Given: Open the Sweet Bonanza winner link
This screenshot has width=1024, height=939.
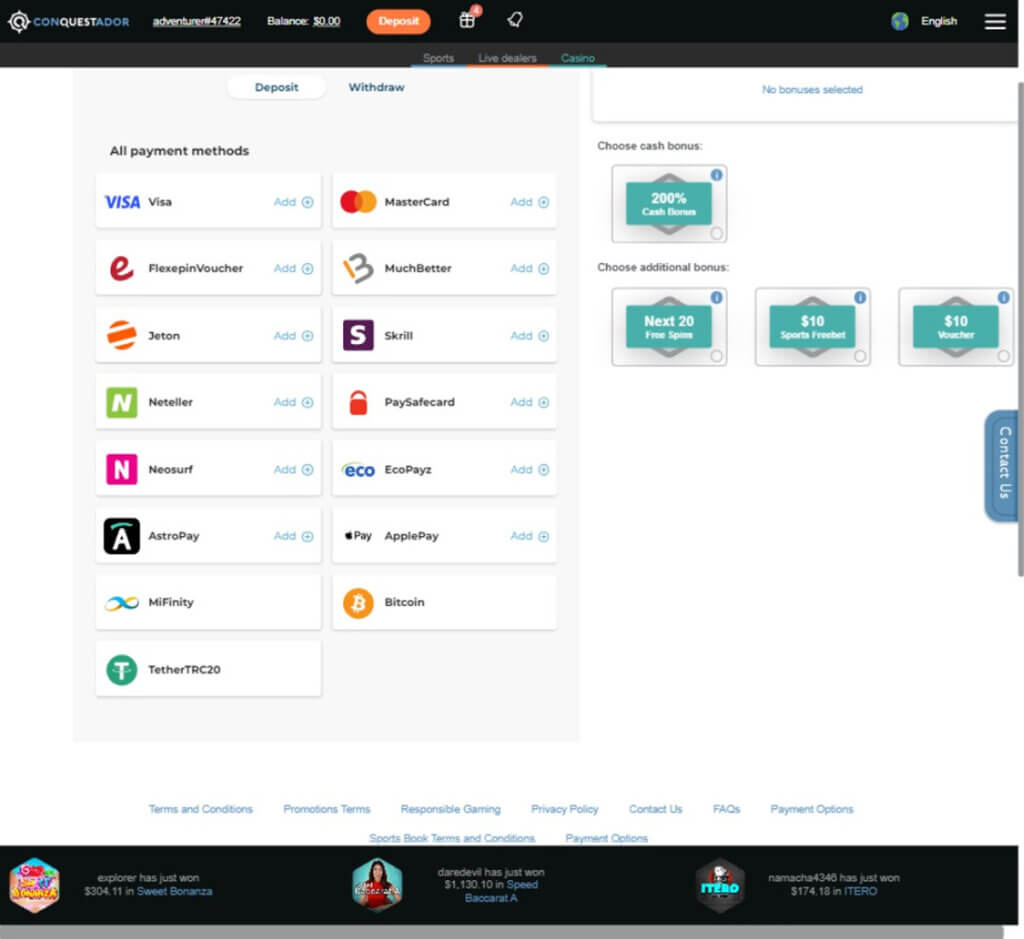Looking at the screenshot, I should [174, 891].
